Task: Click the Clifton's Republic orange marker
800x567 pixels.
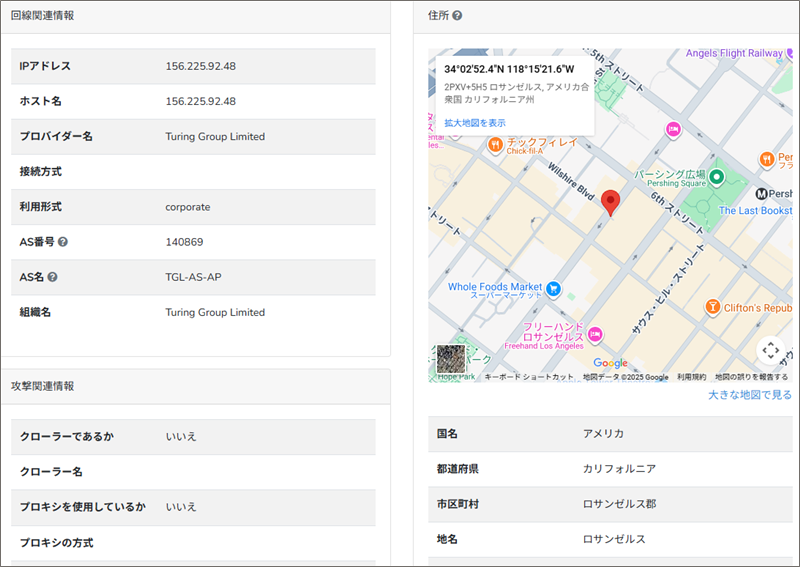Action: 712,306
